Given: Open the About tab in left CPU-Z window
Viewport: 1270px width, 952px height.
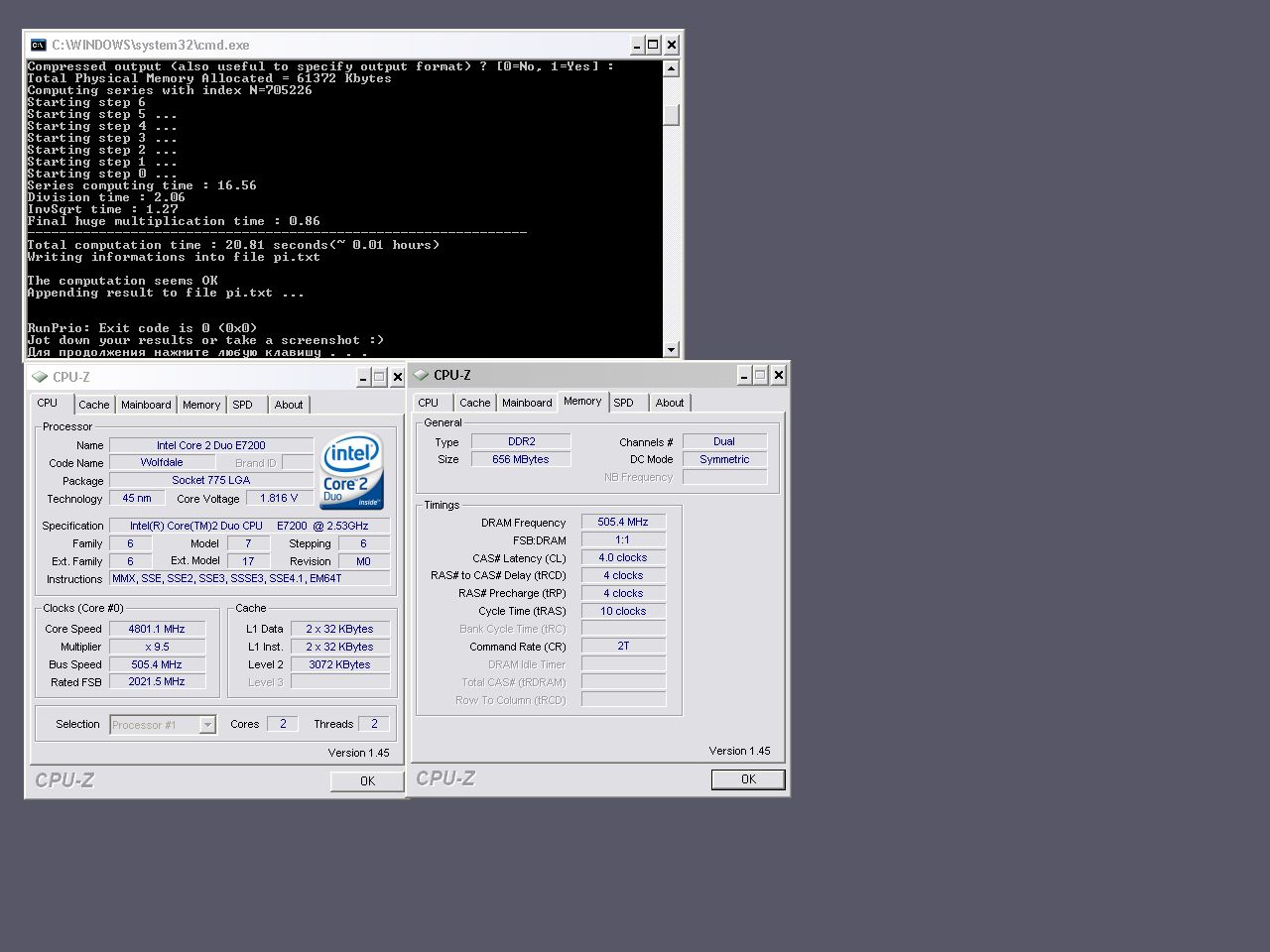Looking at the screenshot, I should (289, 405).
